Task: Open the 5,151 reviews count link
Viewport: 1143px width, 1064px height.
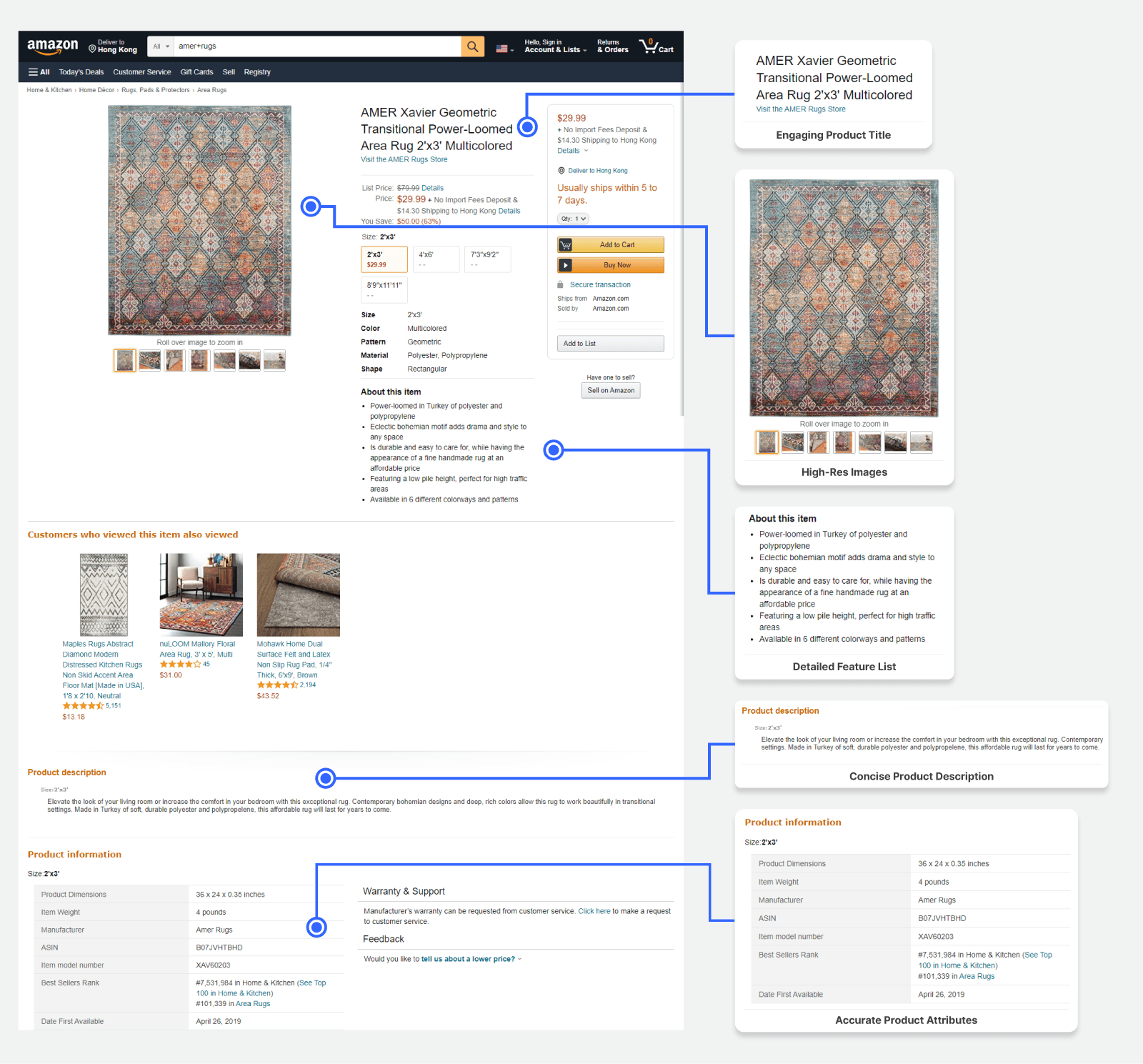Action: point(114,706)
